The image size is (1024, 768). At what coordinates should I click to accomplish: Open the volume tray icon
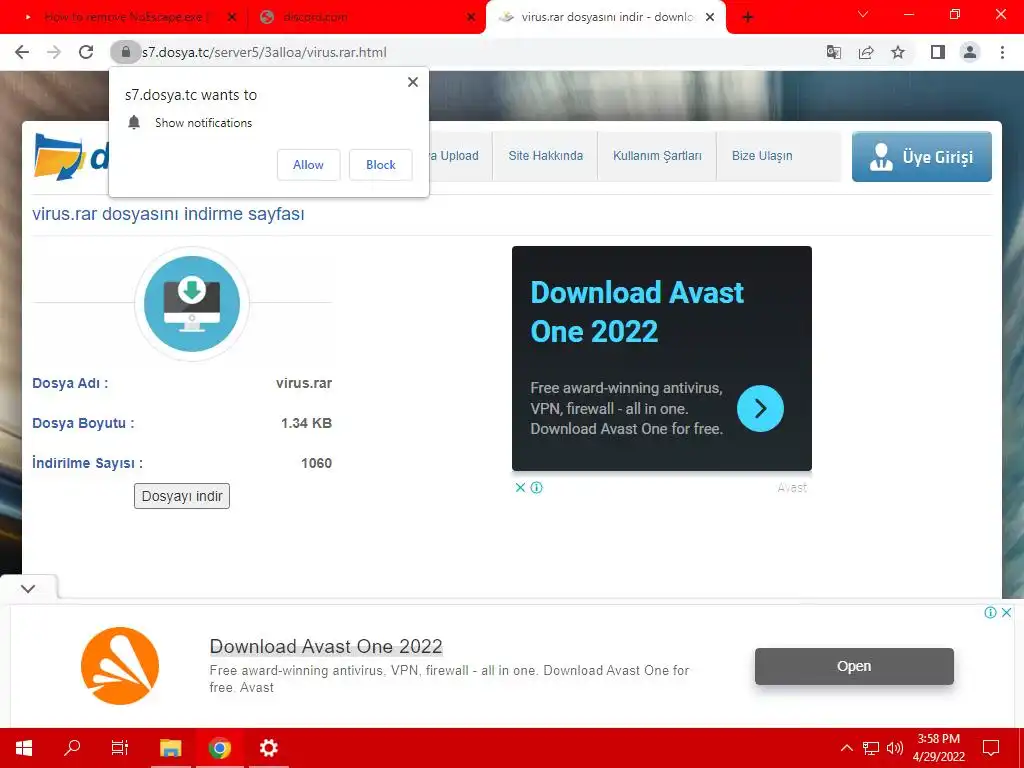[895, 748]
